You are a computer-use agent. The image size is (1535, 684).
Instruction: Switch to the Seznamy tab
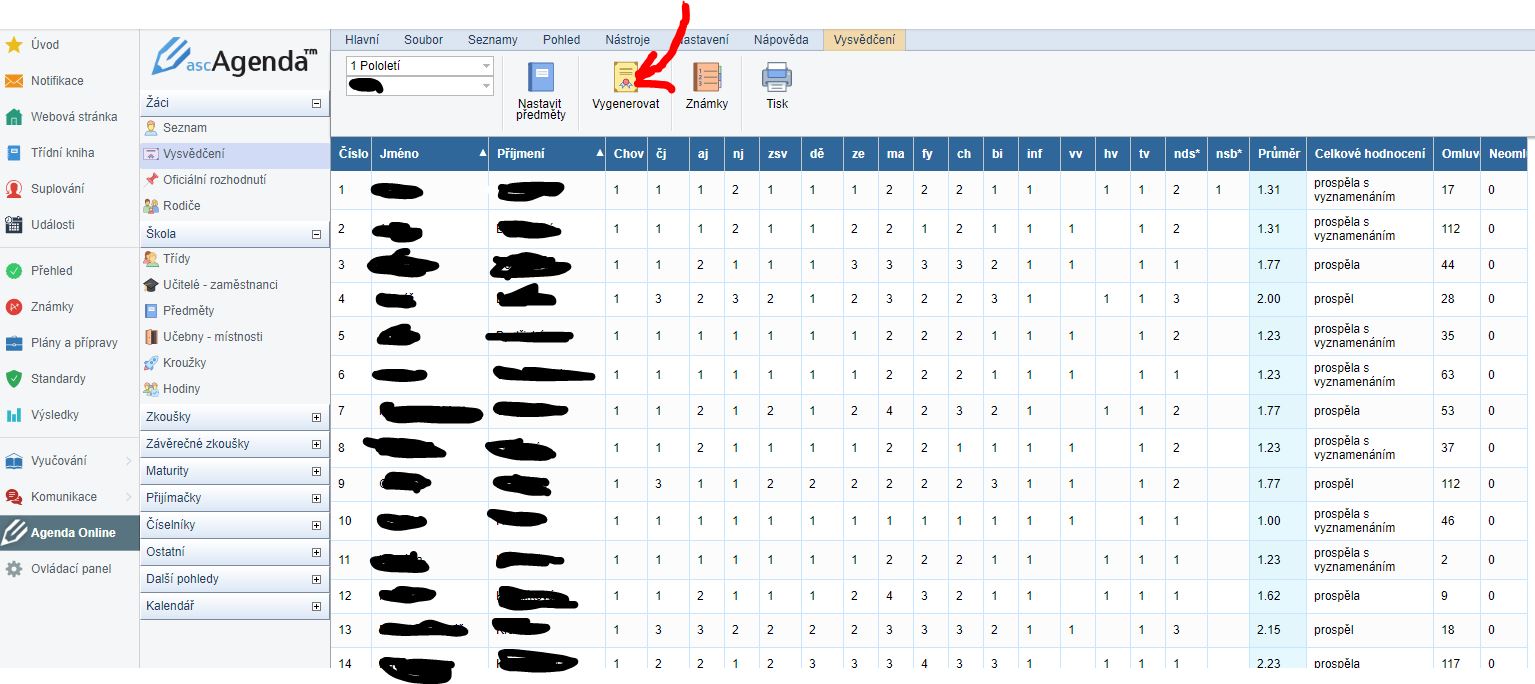[x=492, y=40]
